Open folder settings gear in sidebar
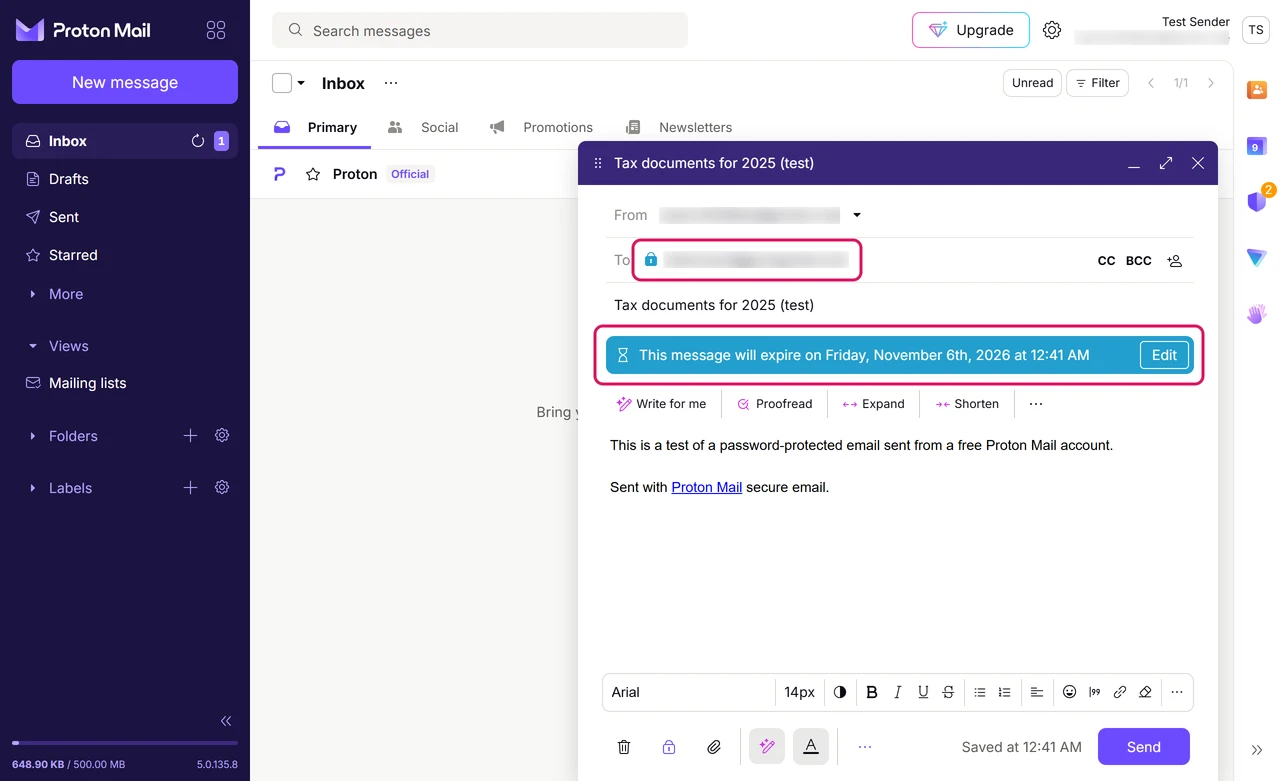Screen dimensions: 1280x781 click(222, 436)
